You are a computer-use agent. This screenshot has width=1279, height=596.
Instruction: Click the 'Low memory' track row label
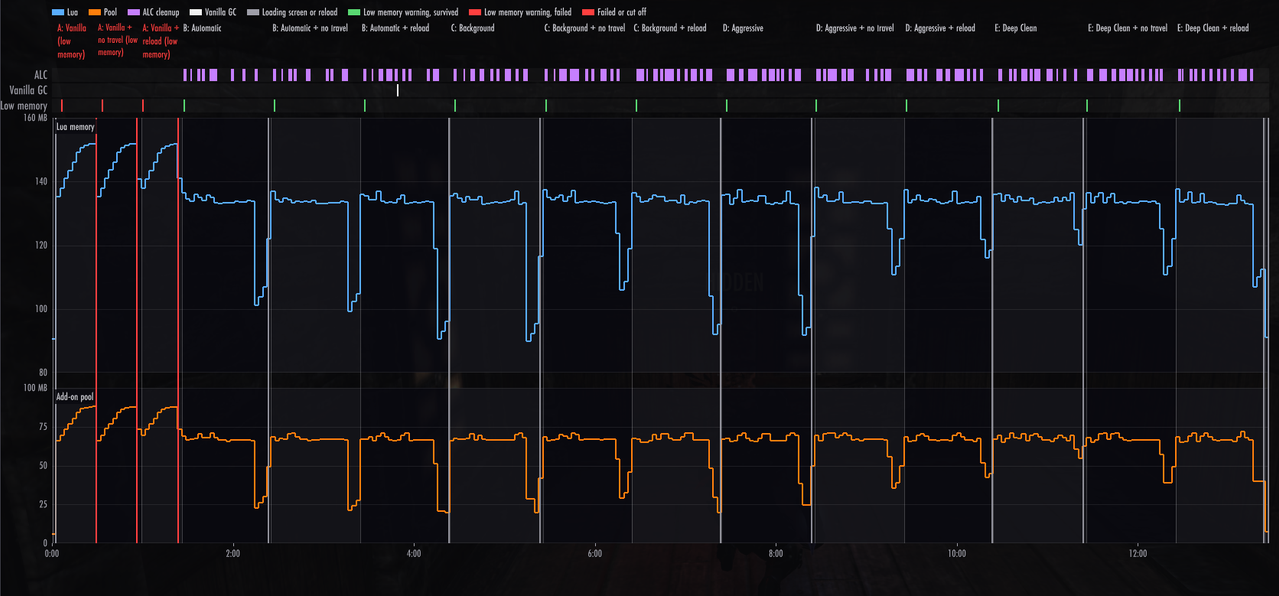click(x=24, y=106)
